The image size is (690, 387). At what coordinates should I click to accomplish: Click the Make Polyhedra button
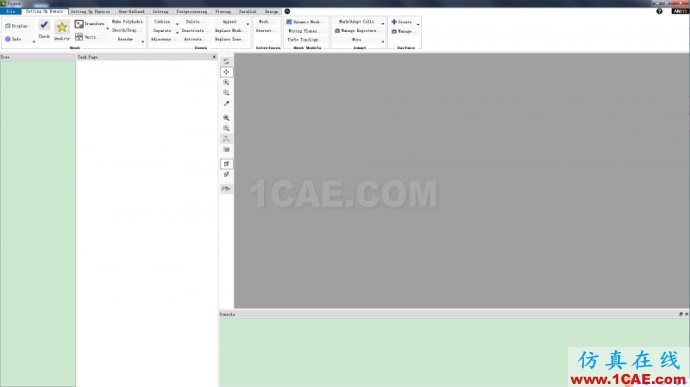(127, 22)
